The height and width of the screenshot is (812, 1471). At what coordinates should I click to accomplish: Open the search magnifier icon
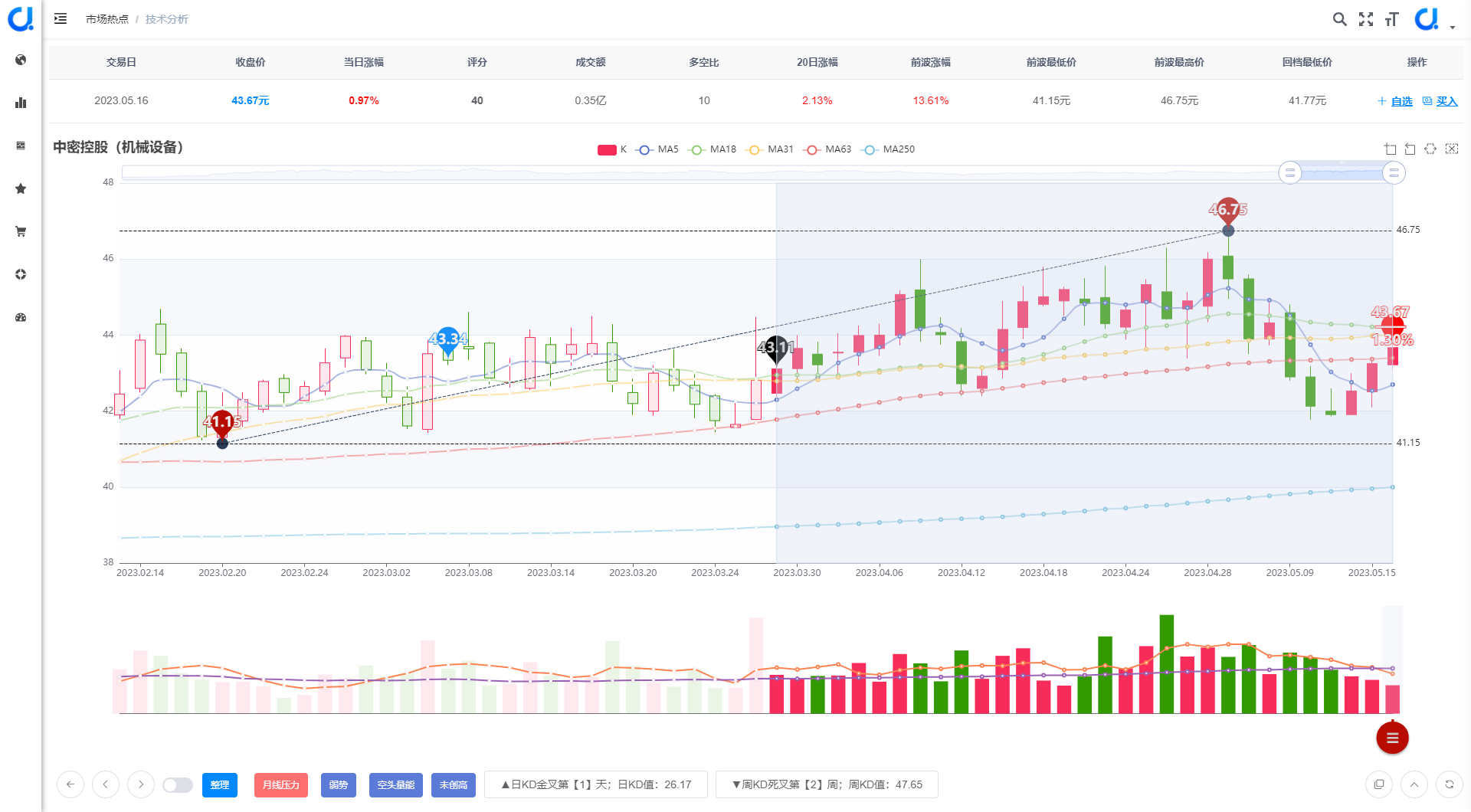pyautogui.click(x=1339, y=19)
